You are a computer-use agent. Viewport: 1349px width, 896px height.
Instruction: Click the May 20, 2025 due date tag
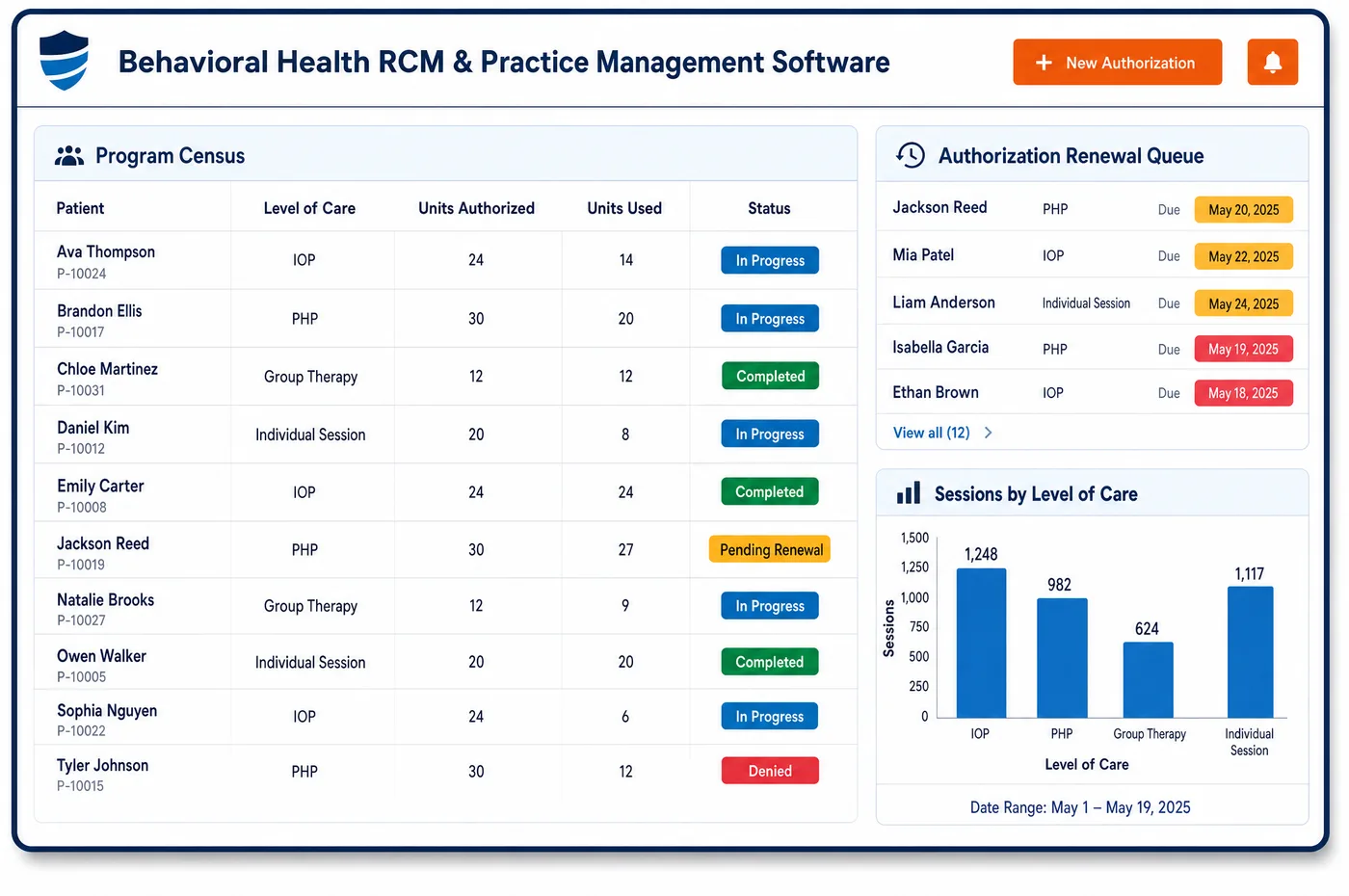1243,209
